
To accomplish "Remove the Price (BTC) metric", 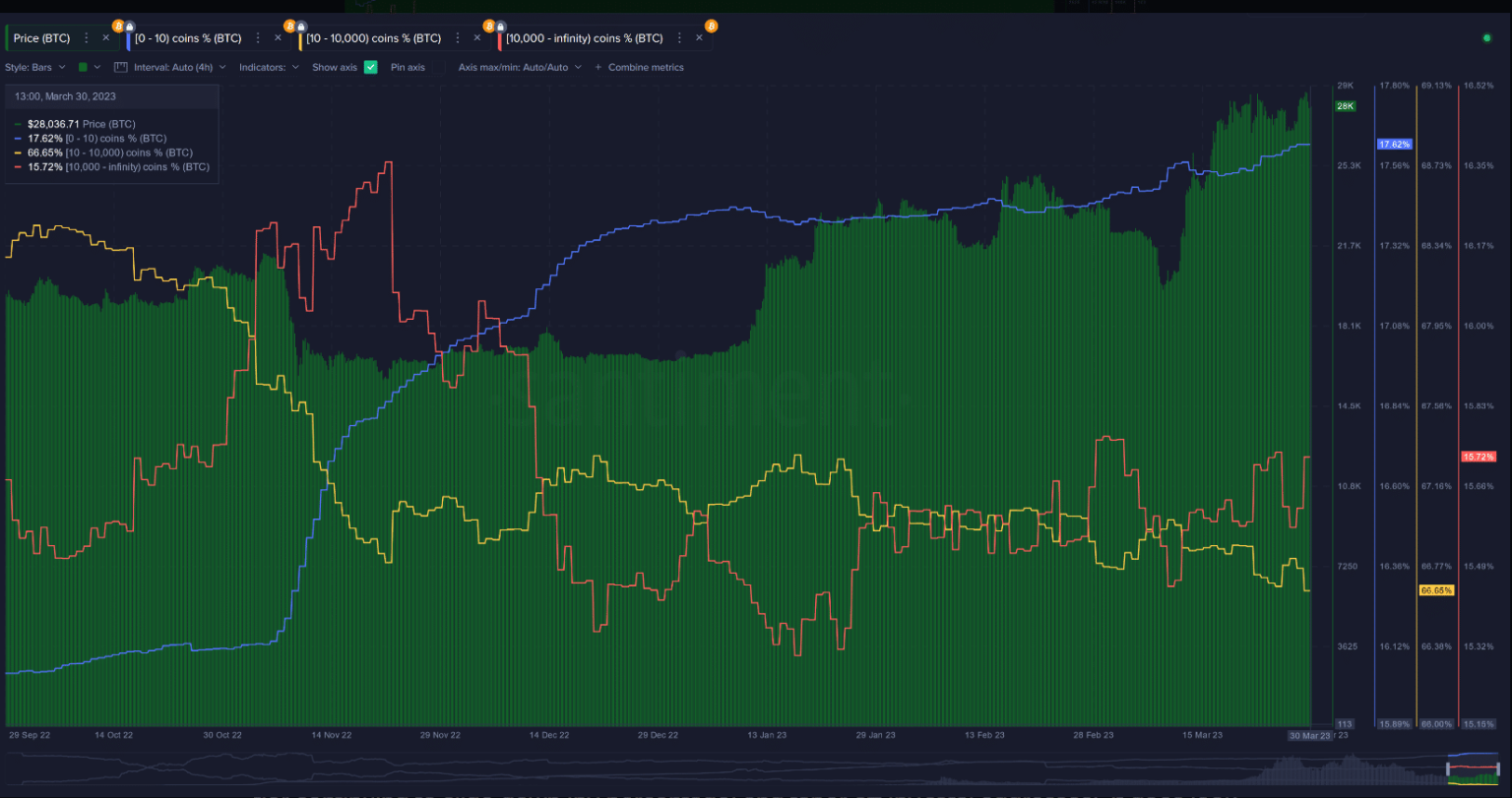I will coord(105,38).
